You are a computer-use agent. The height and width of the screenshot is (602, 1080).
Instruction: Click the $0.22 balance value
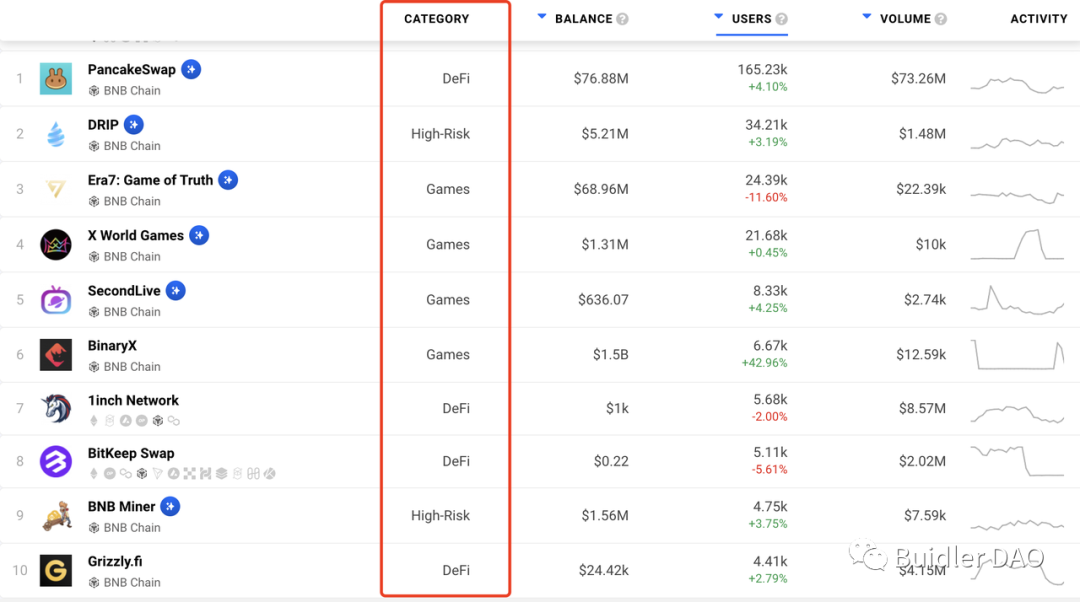coord(611,461)
